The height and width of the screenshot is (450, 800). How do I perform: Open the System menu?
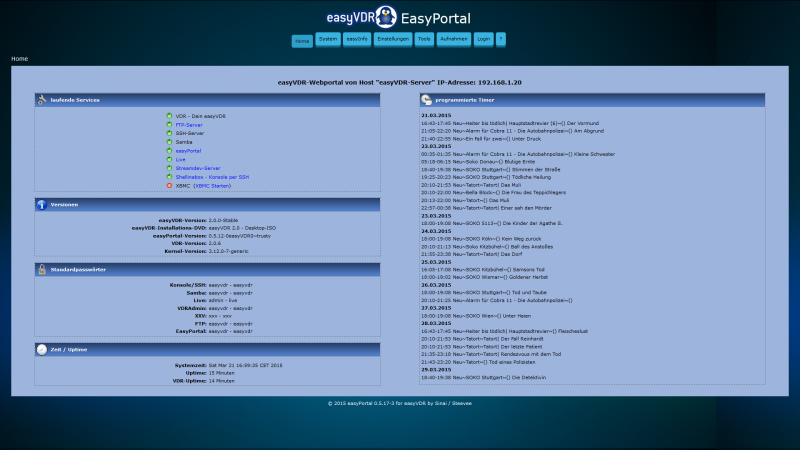tap(328, 40)
